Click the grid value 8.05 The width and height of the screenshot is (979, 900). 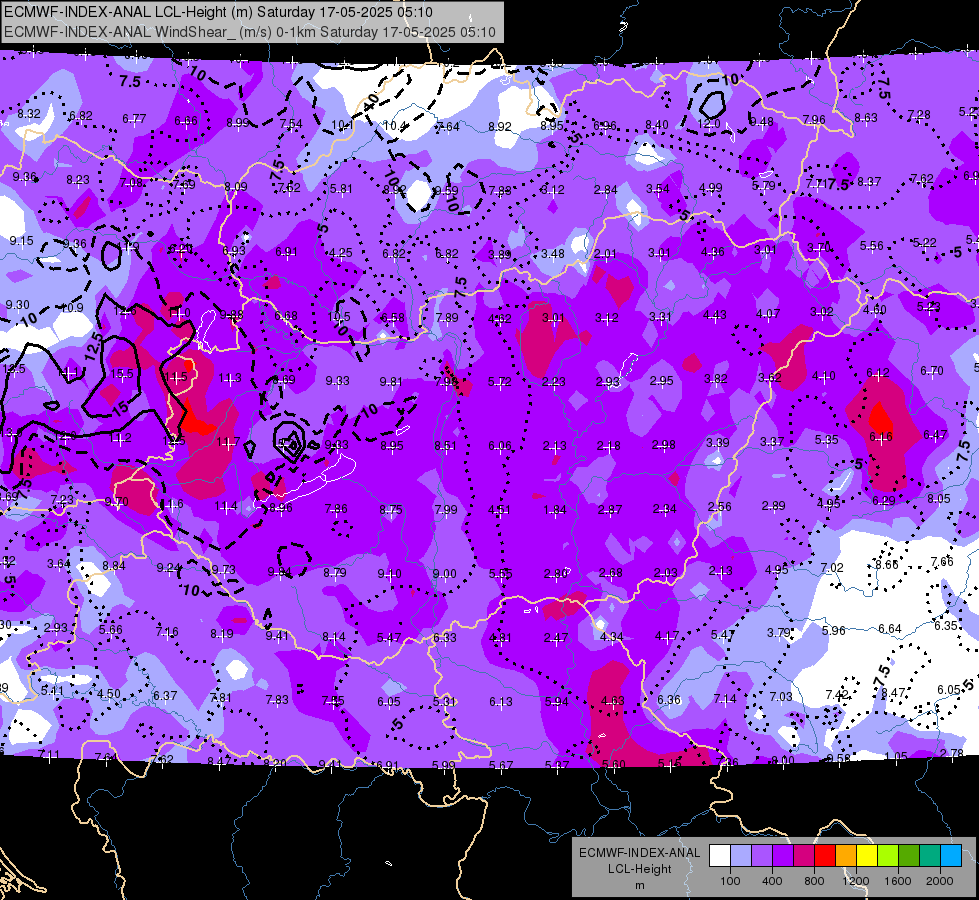pos(938,498)
